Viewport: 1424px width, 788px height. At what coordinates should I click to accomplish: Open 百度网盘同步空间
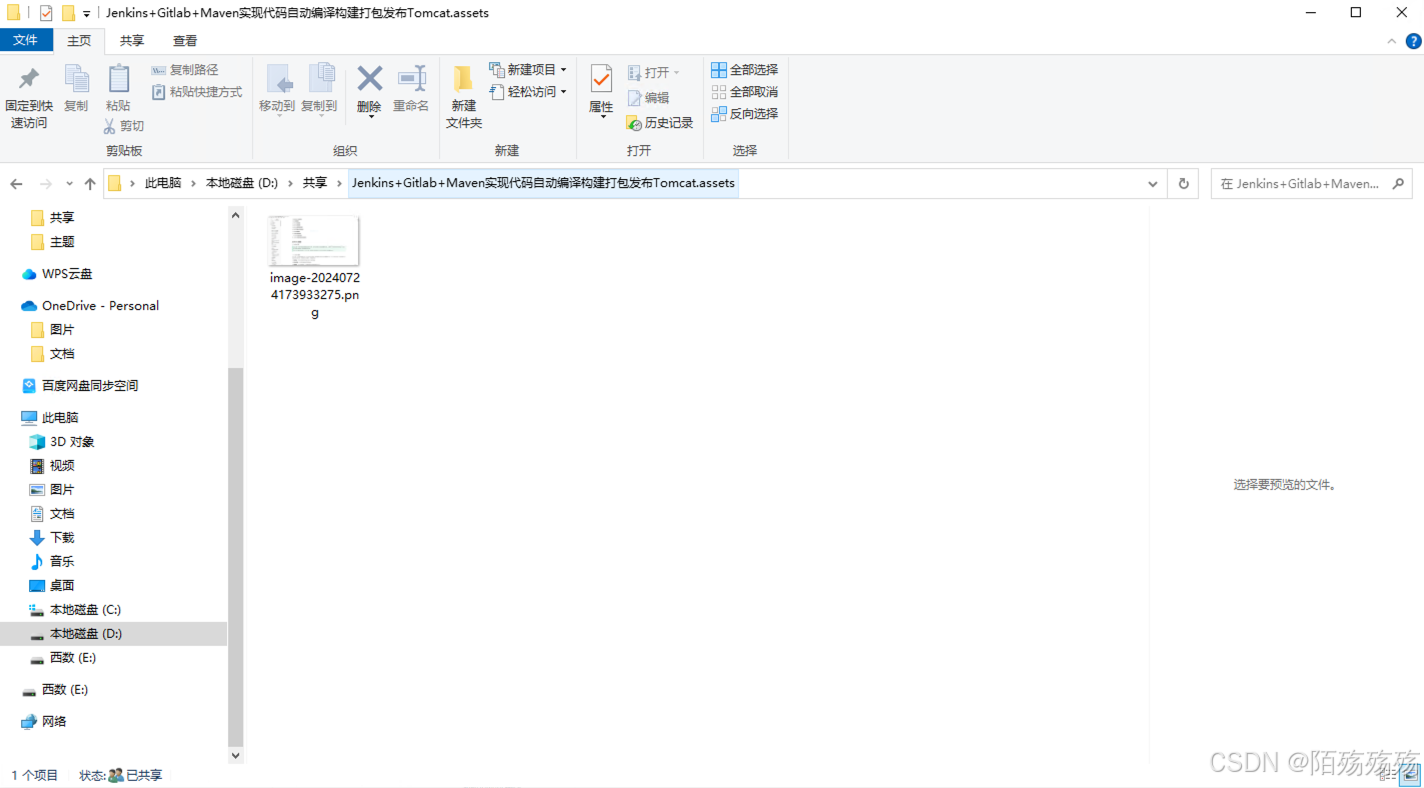click(x=90, y=385)
